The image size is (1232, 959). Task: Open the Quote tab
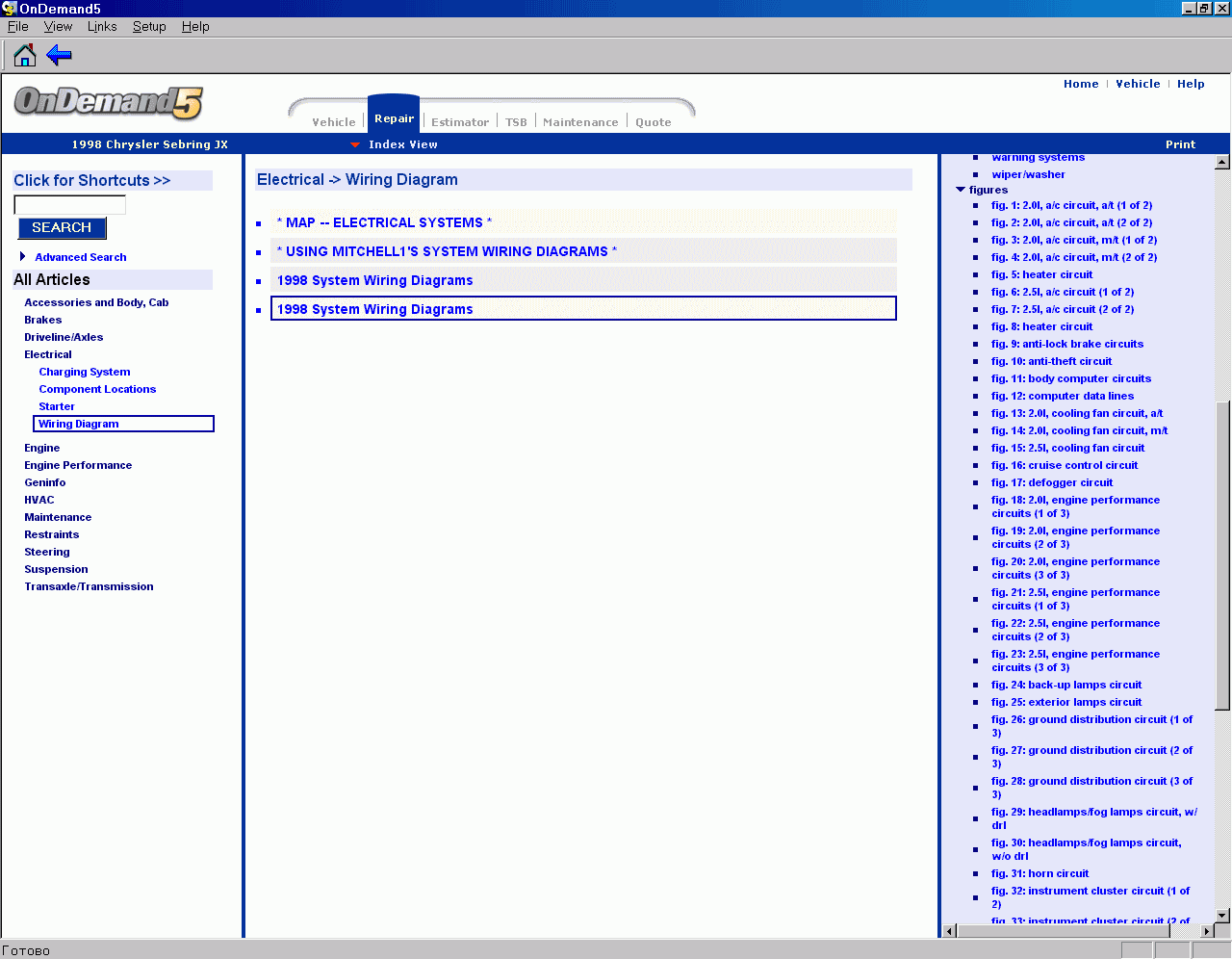tap(653, 122)
